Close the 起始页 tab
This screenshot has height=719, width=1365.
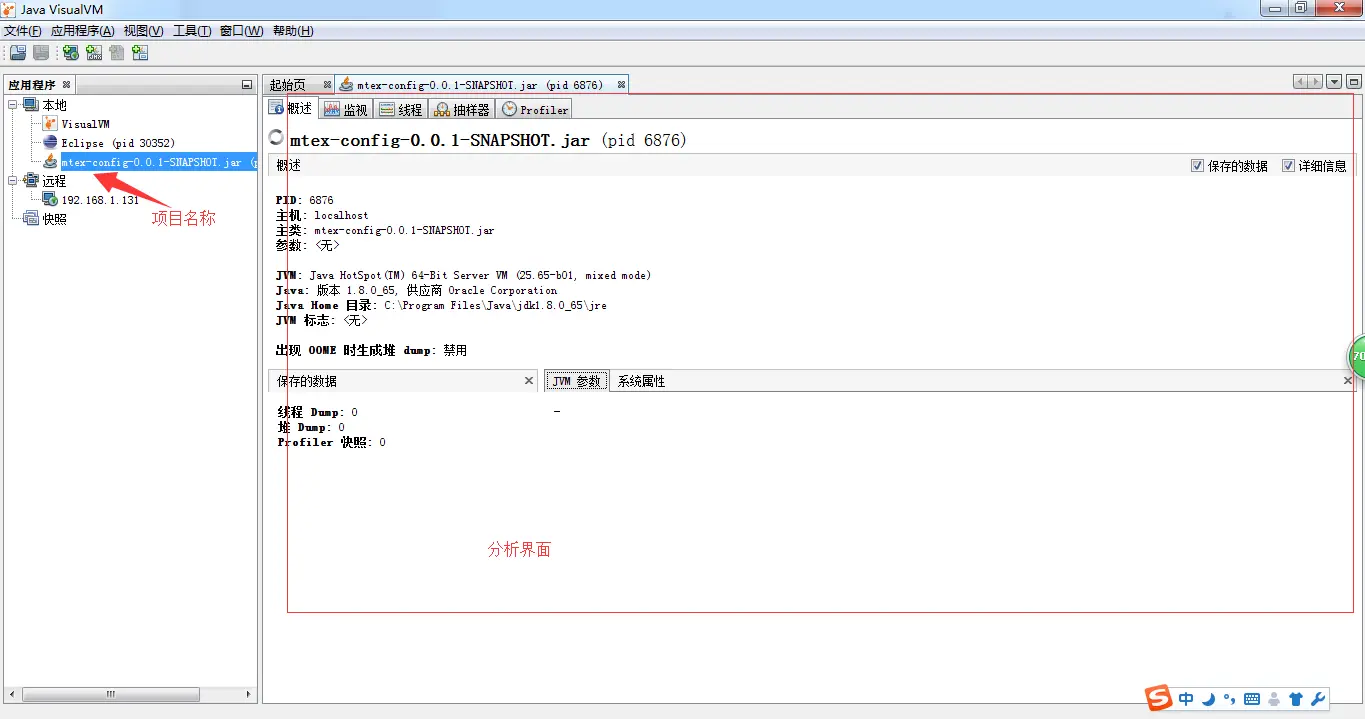327,85
